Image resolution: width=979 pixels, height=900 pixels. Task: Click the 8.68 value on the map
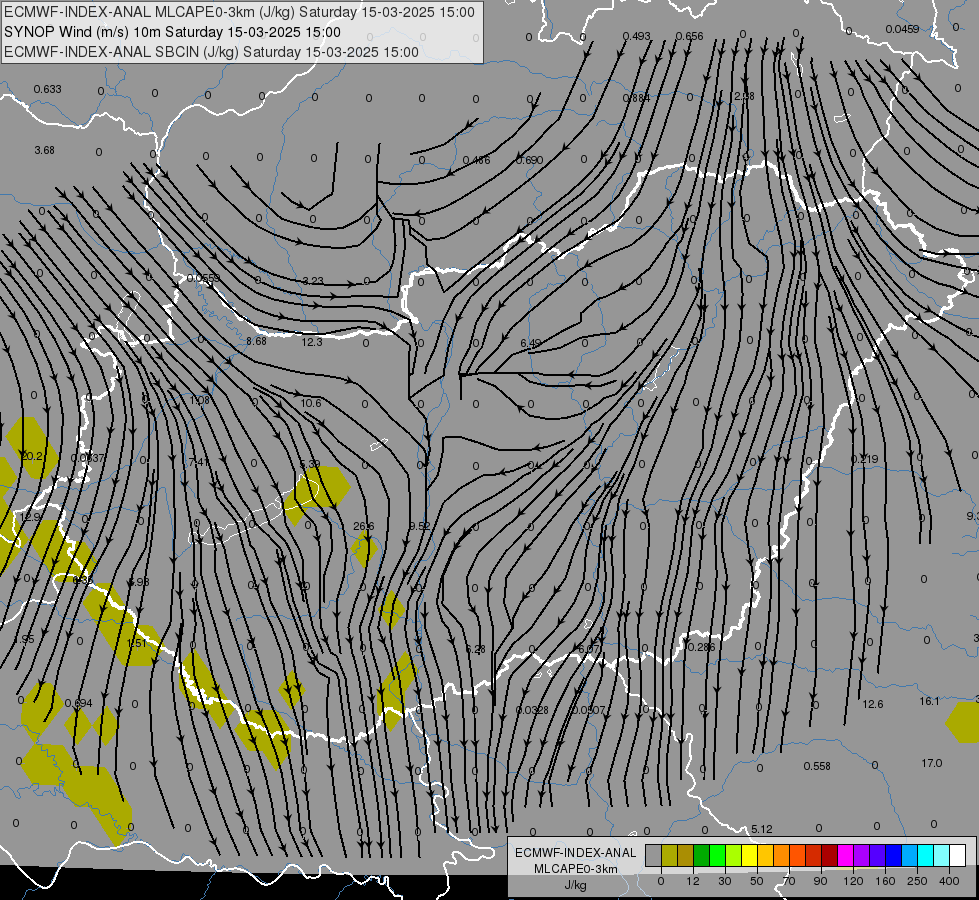[256, 342]
